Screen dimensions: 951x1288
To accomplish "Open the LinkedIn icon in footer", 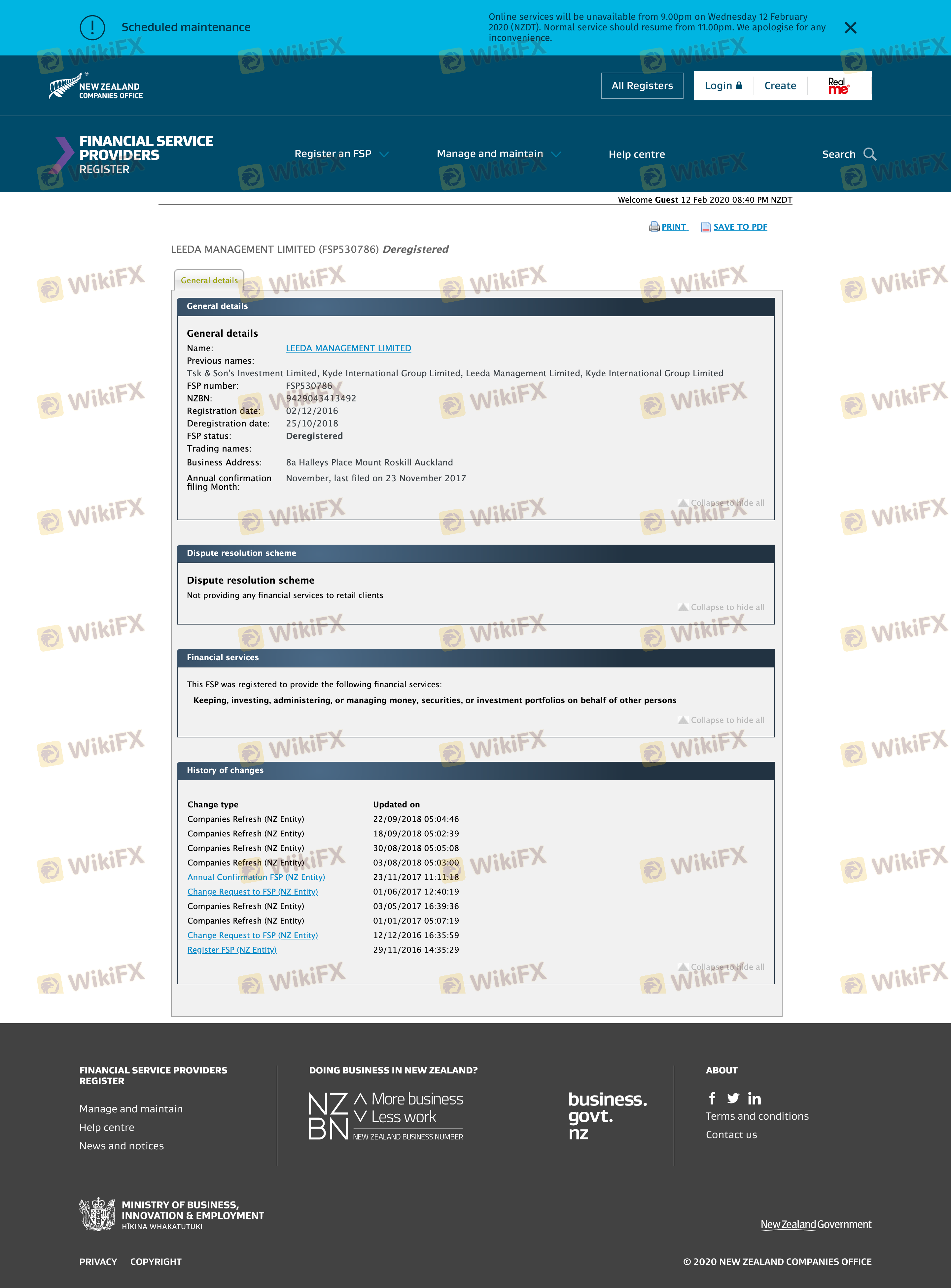I will 754,1099.
